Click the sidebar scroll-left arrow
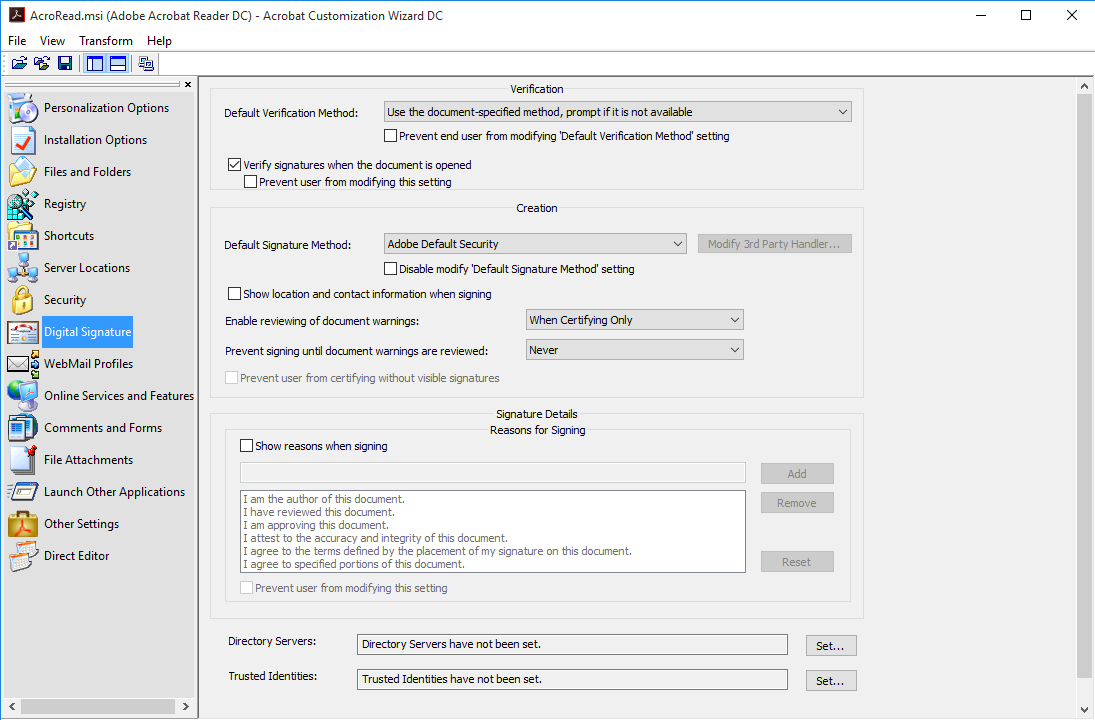The height and width of the screenshot is (720, 1095). tap(12, 706)
